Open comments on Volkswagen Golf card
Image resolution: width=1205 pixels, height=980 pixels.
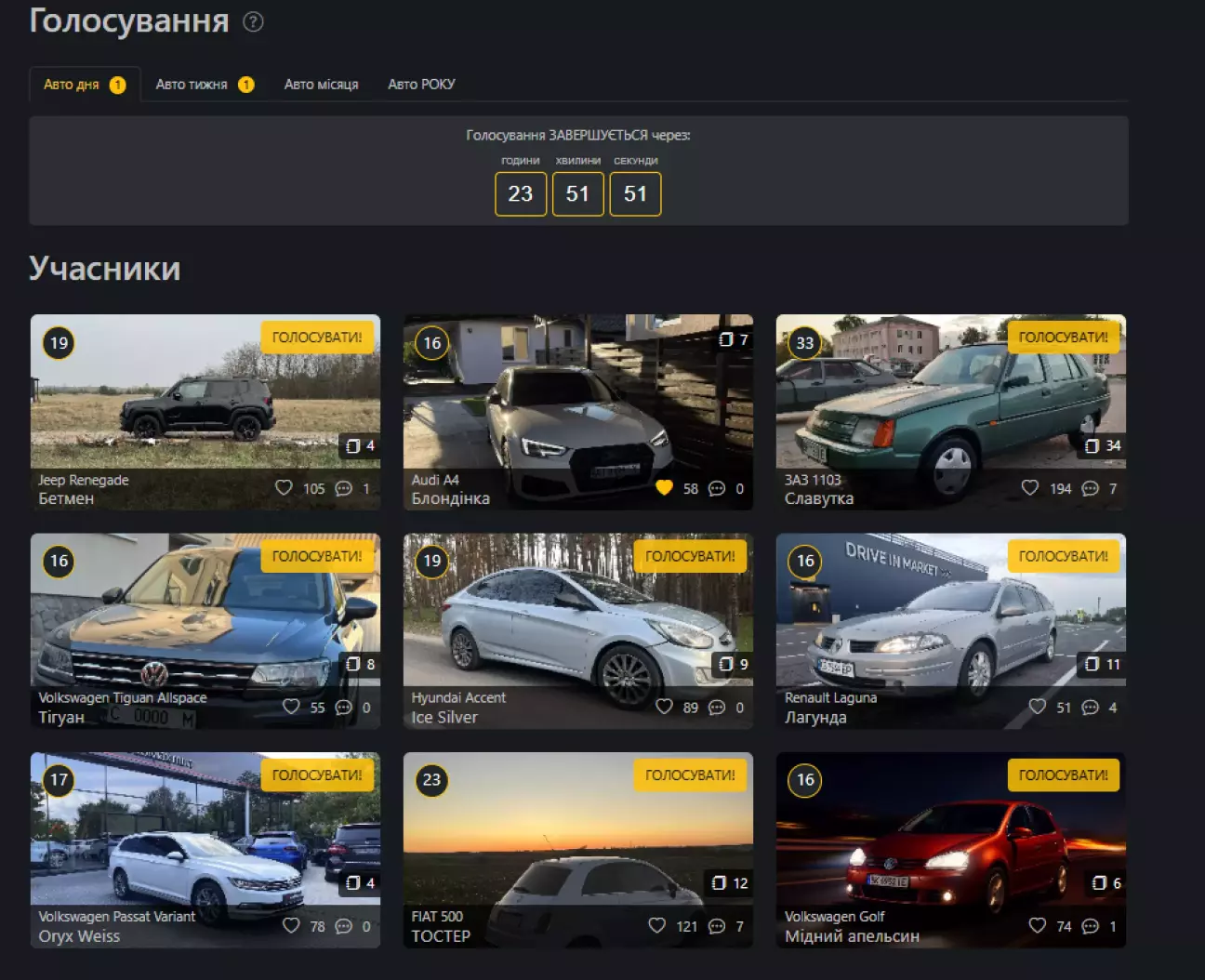pyautogui.click(x=1091, y=926)
